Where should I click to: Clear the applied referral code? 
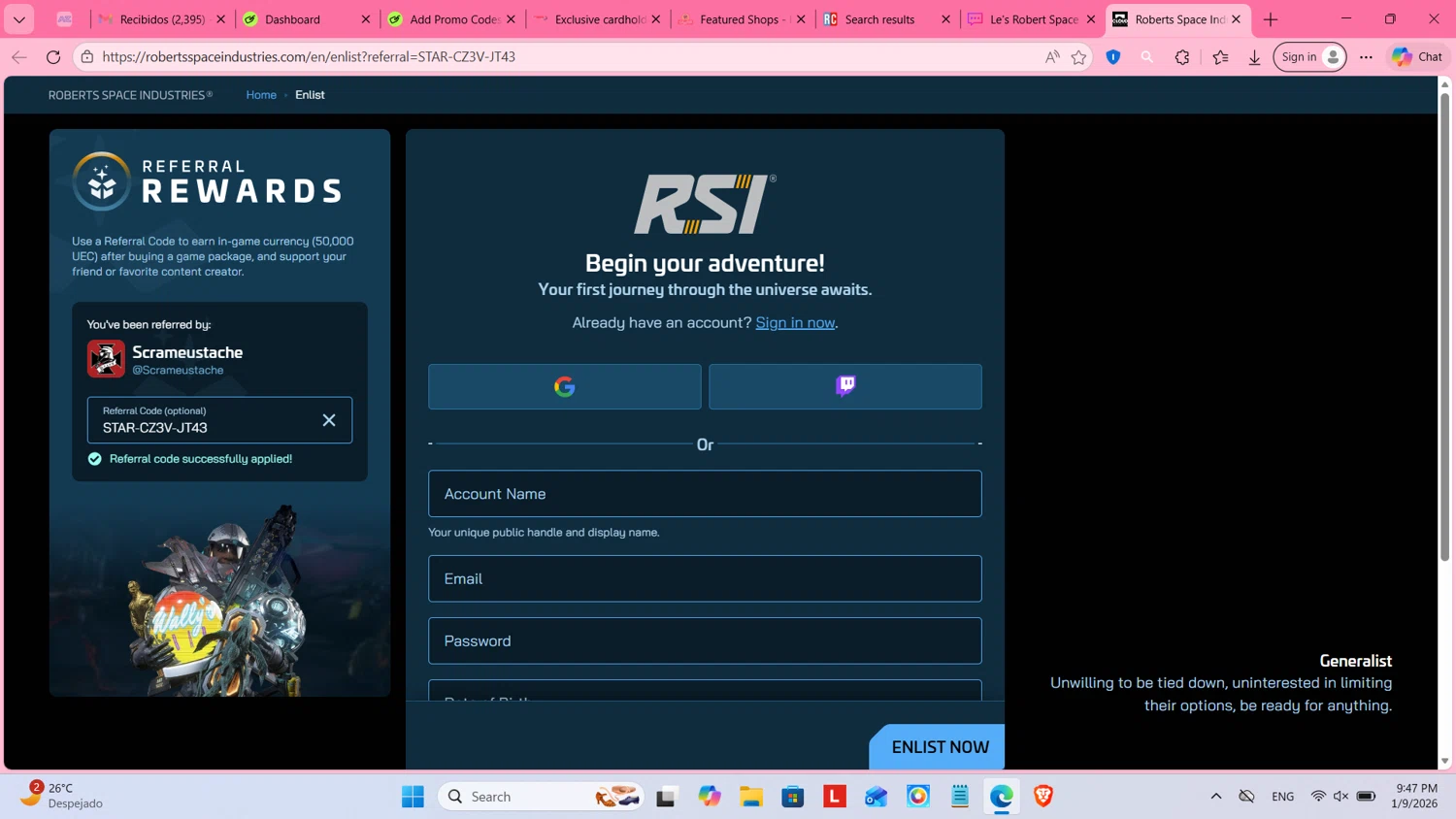(x=329, y=420)
